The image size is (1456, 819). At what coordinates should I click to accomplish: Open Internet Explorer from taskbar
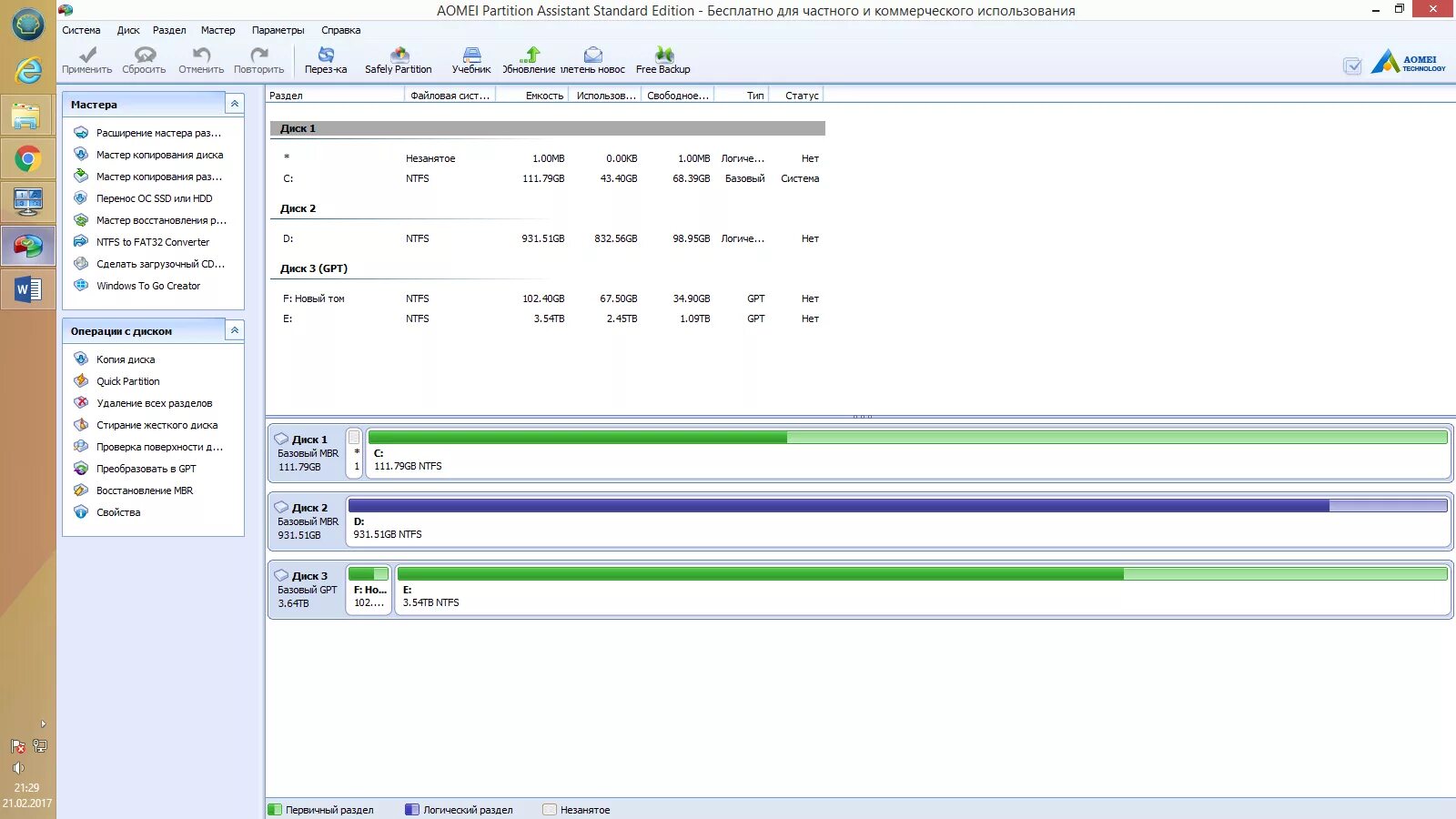coord(28,70)
